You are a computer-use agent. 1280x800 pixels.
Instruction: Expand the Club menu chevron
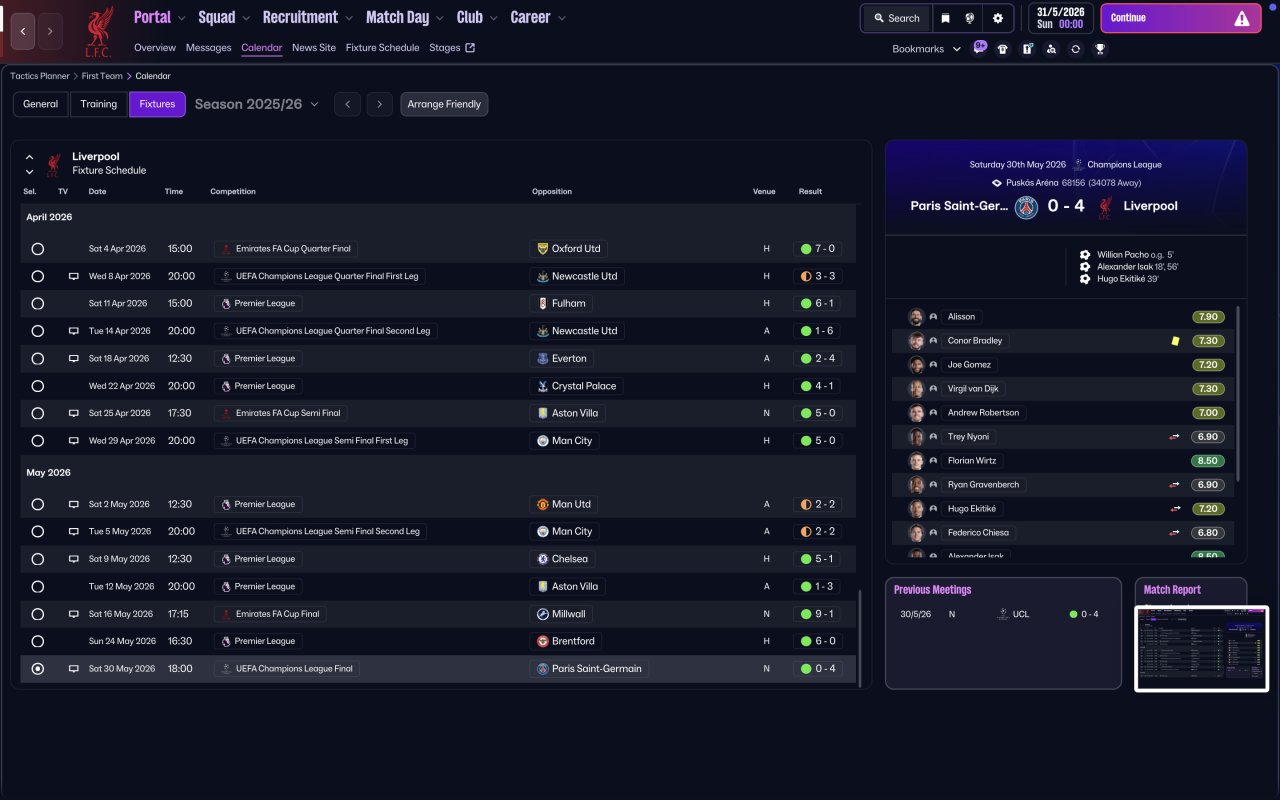tap(493, 18)
